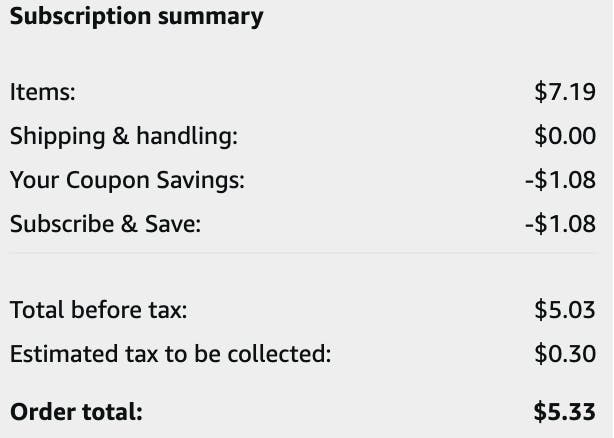Click the word Save: in the discount row
This screenshot has width=614, height=438.
pos(173,224)
